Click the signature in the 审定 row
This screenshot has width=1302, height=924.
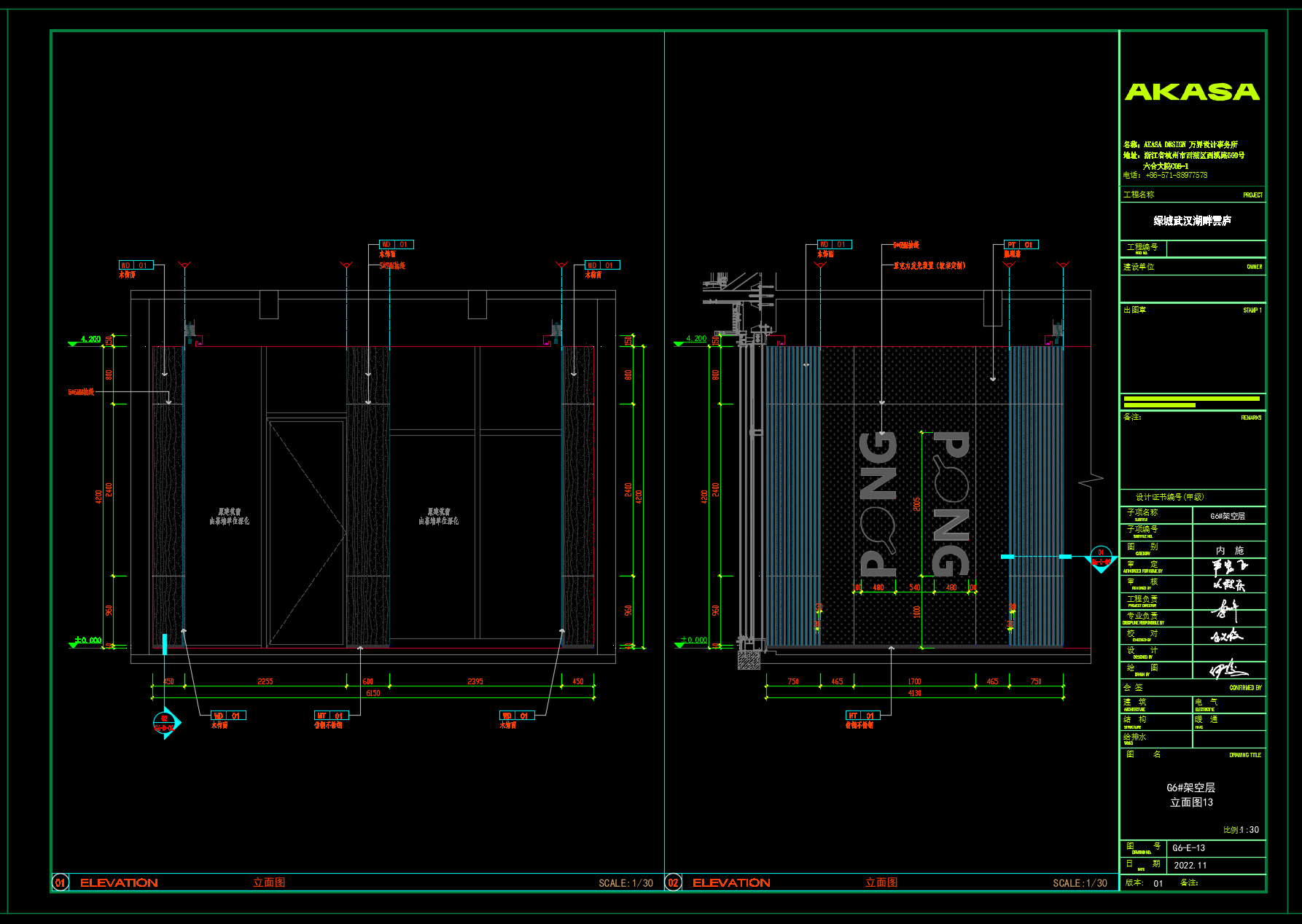point(1229,567)
